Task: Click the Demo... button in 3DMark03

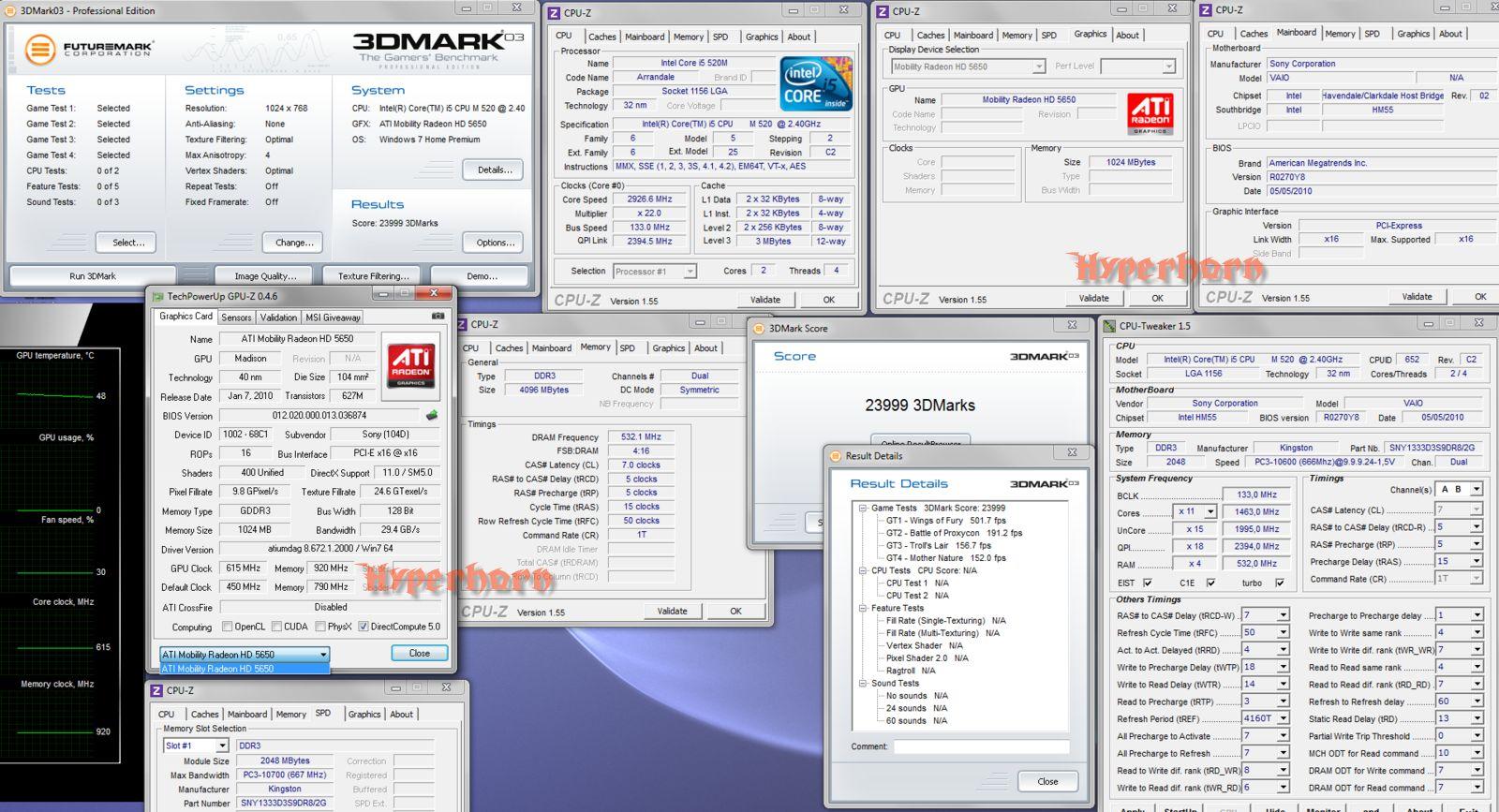Action: point(482,276)
